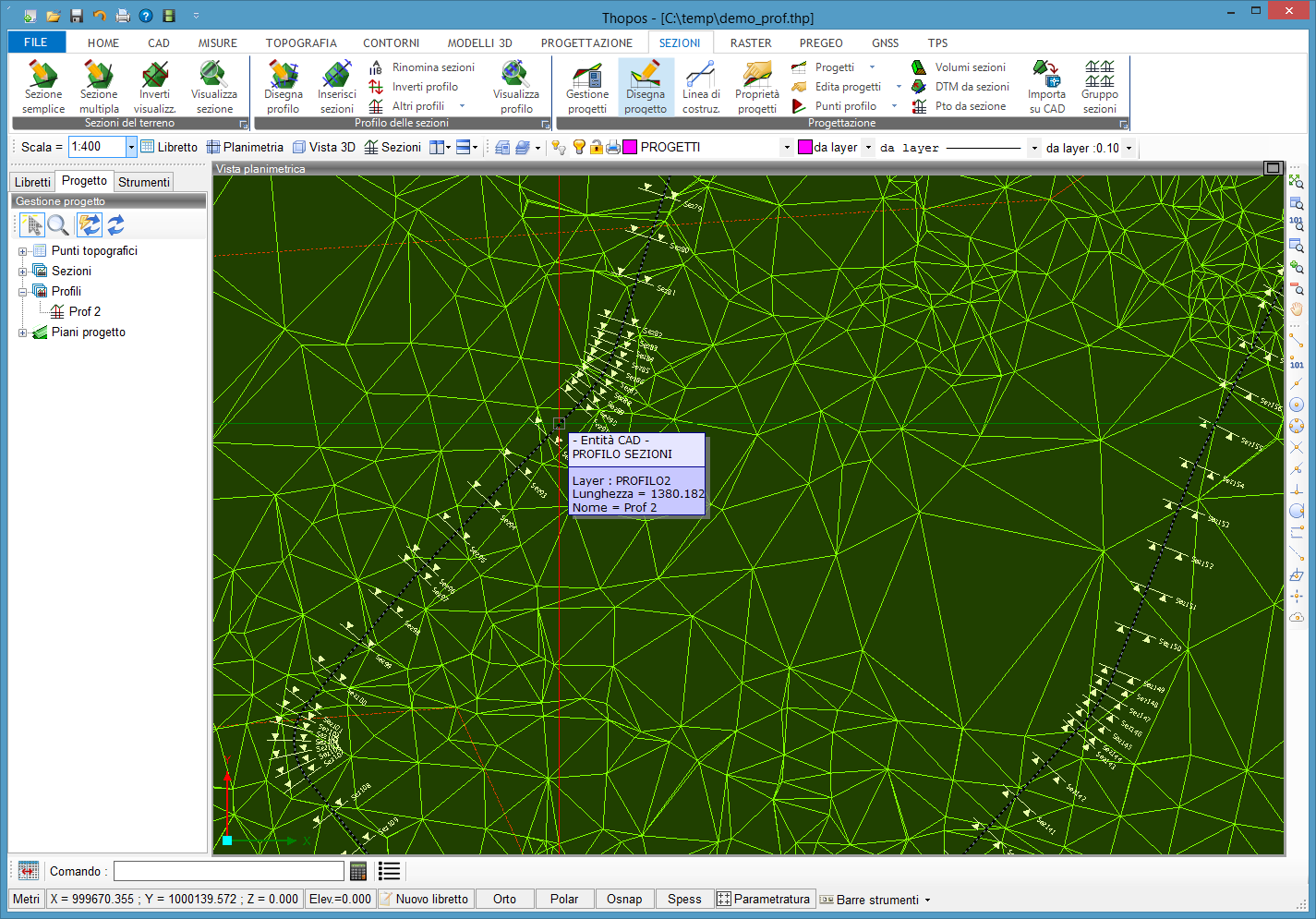The image size is (1316, 919).
Task: Open the FILE menu
Action: [36, 42]
